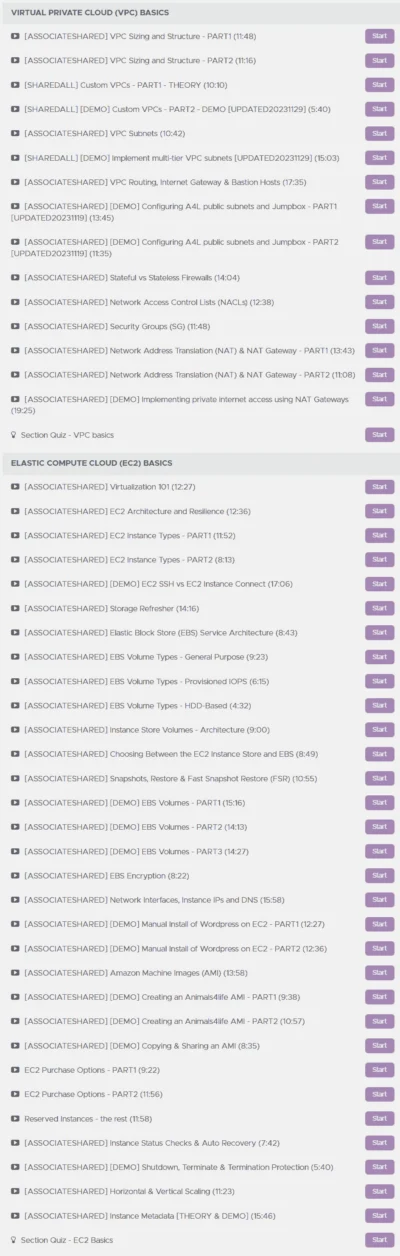400x1256 pixels.
Task: Start the Horizontal & Vertical Scaling lesson
Action: (x=379, y=1192)
